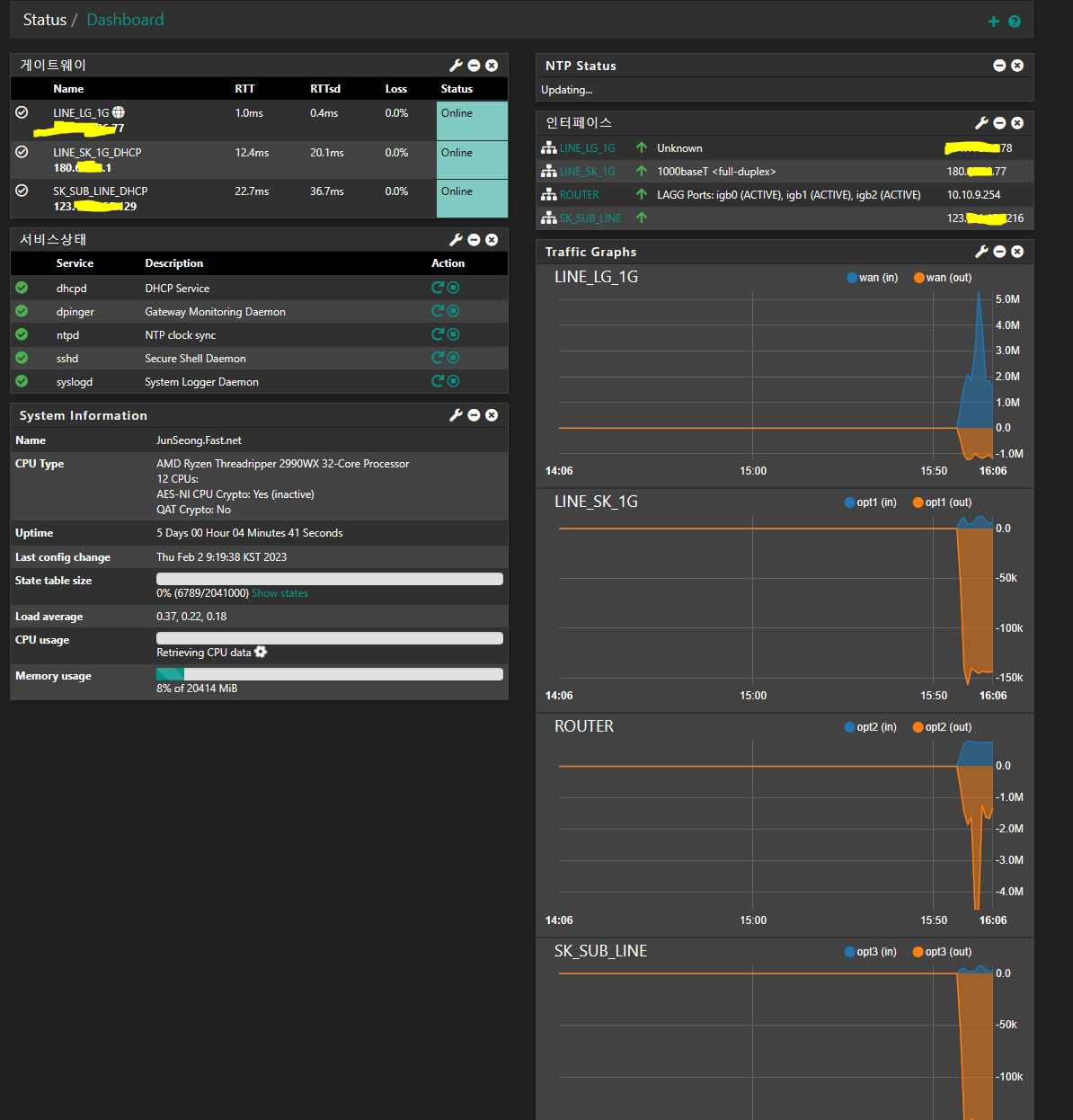Viewport: 1073px width, 1120px height.
Task: Collapse the System Information widget
Action: [x=474, y=415]
